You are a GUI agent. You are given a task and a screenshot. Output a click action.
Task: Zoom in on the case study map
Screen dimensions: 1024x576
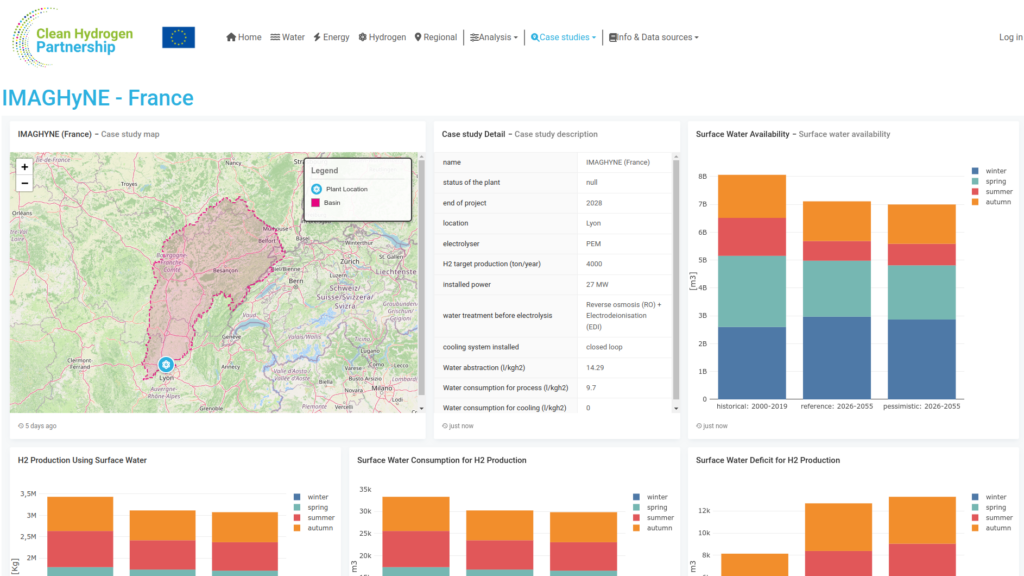[24, 167]
